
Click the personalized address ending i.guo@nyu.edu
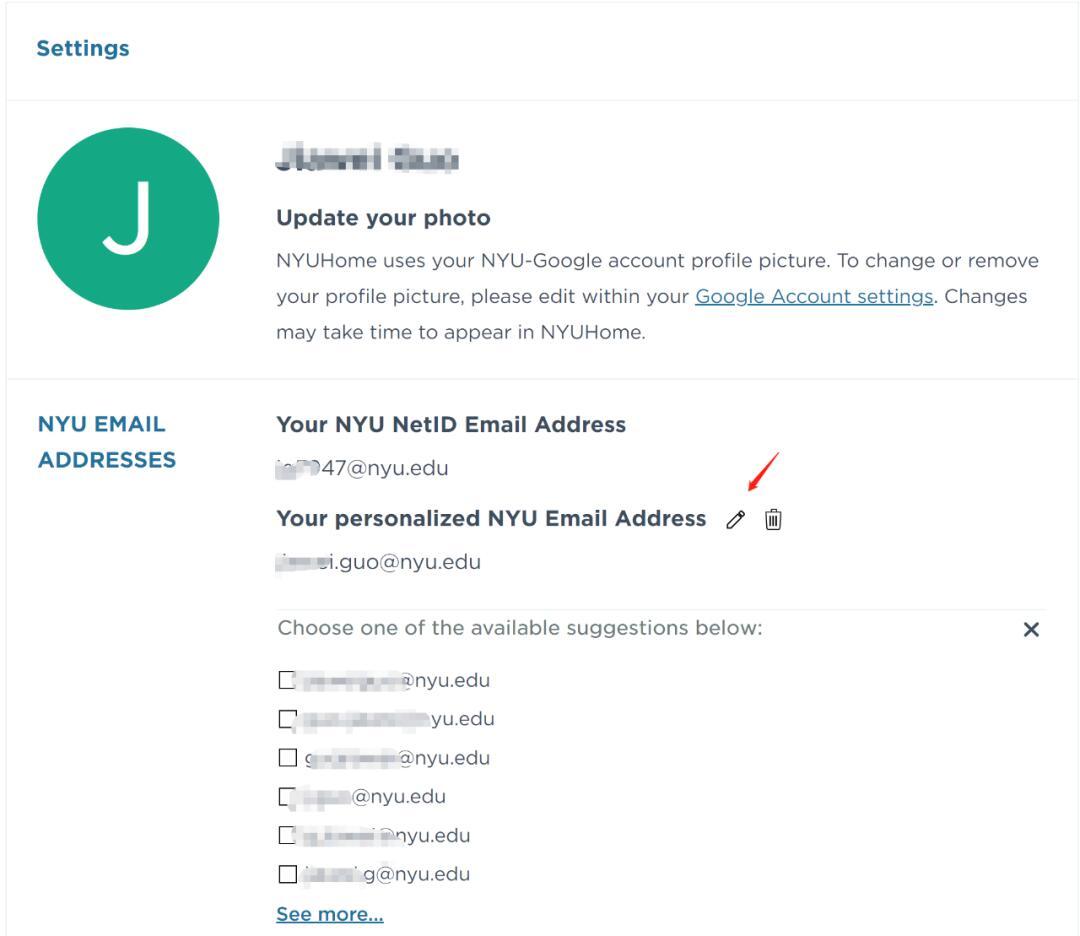(x=378, y=562)
